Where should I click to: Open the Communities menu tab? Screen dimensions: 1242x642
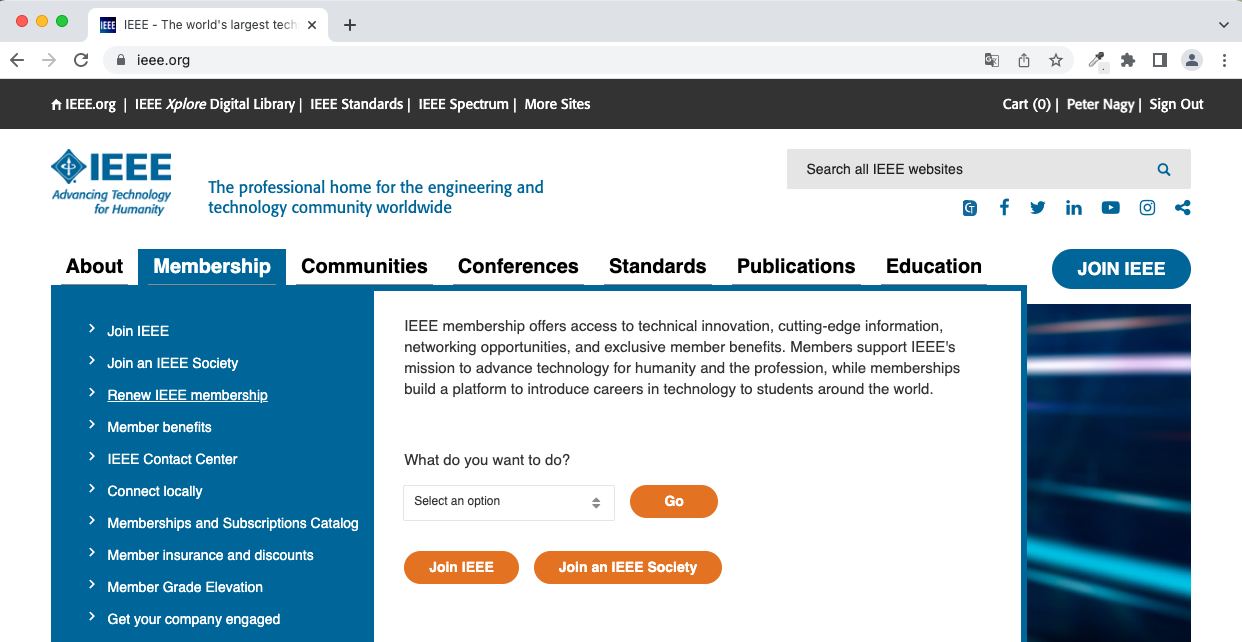[364, 266]
